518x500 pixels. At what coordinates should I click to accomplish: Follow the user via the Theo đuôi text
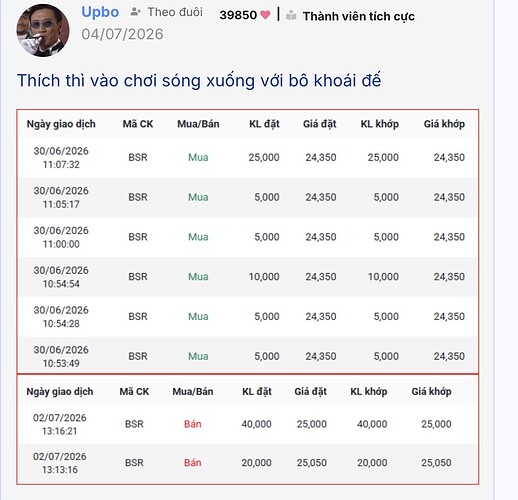(175, 12)
